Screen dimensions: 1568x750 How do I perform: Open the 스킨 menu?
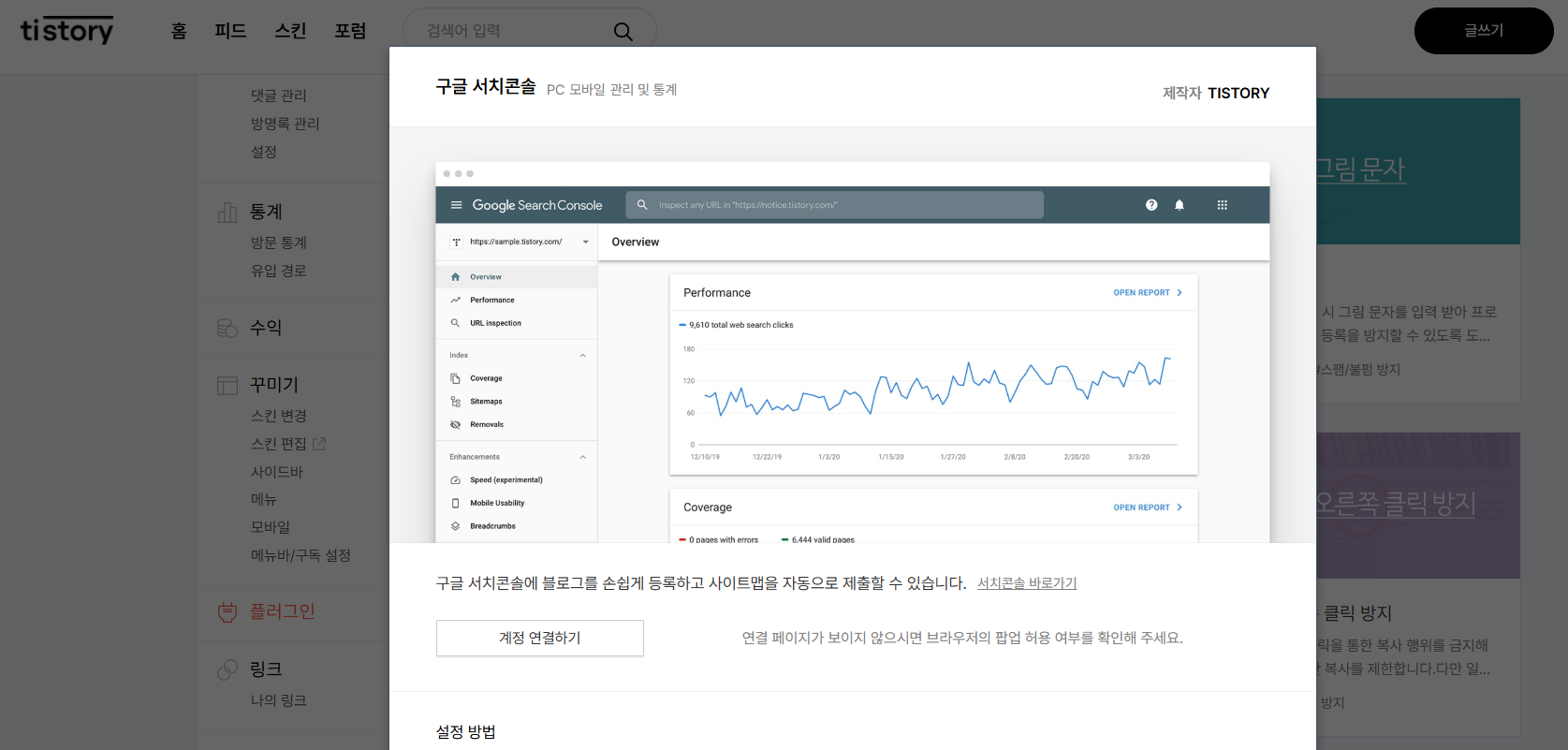[x=290, y=31]
